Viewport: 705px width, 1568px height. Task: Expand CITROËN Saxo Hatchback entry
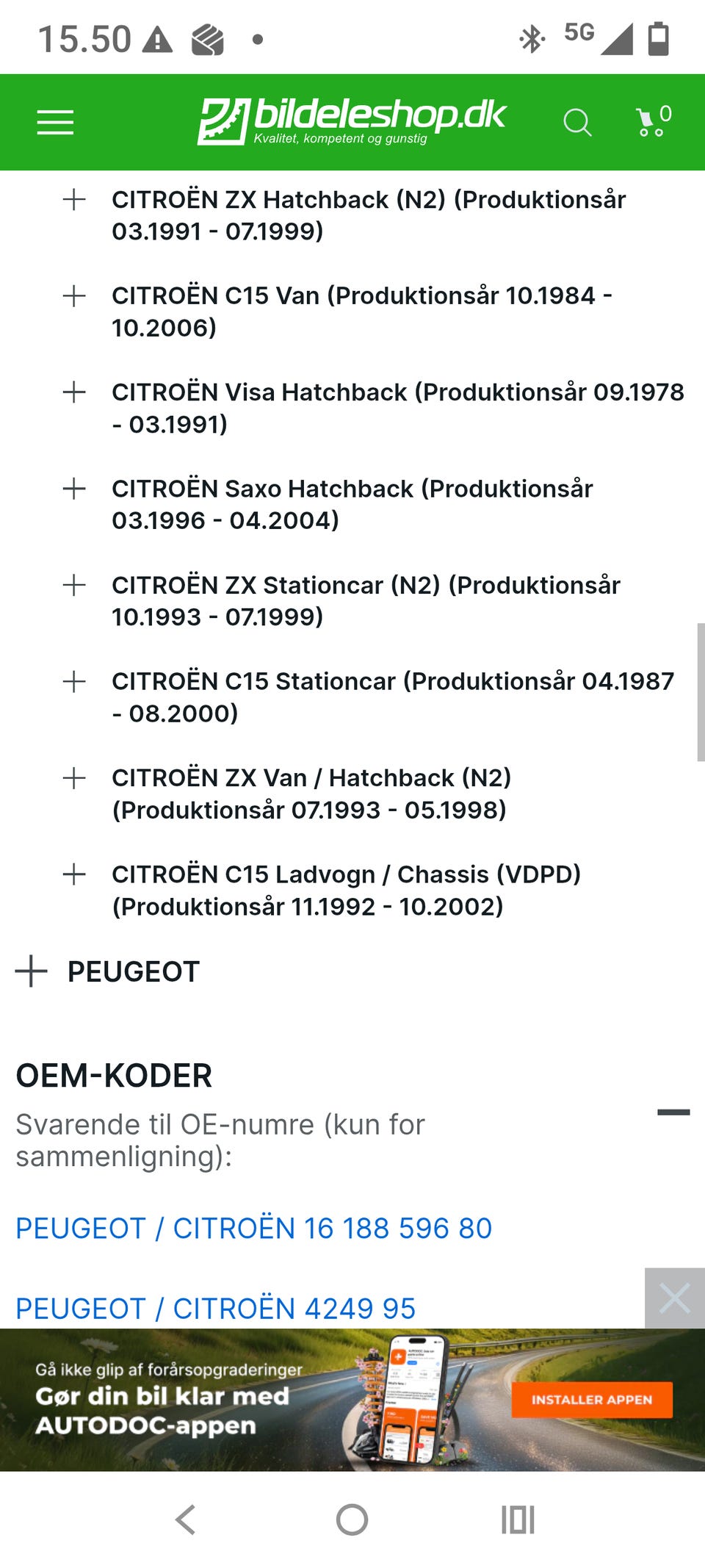74,489
